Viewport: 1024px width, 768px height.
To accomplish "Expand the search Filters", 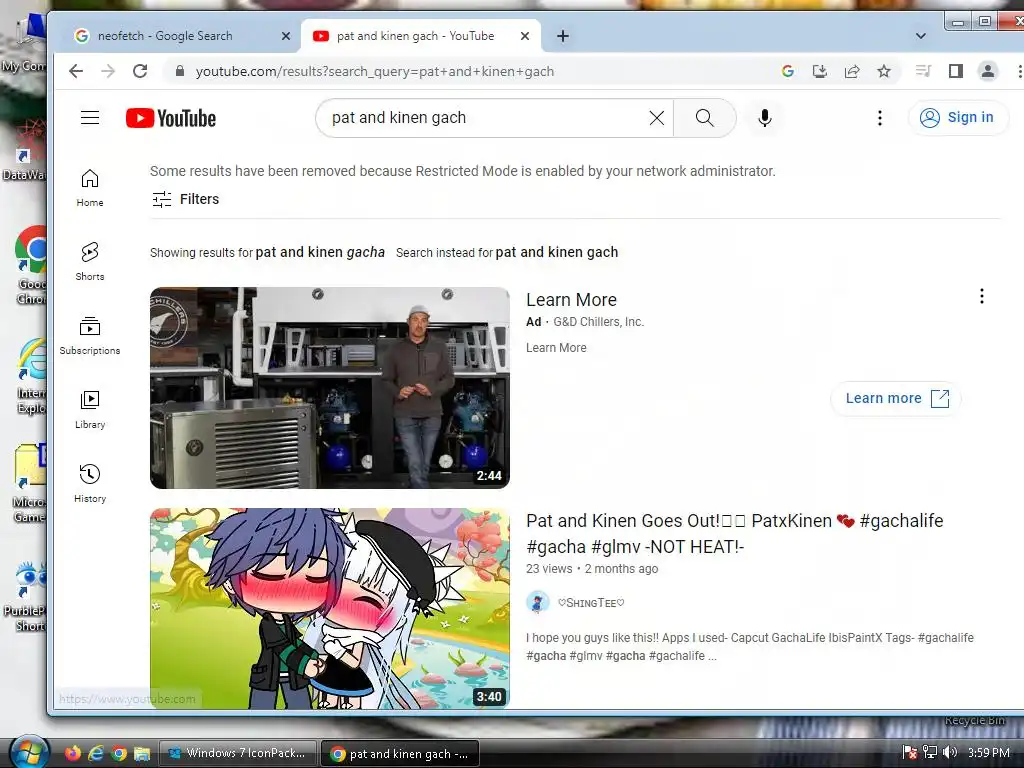I will 185,199.
